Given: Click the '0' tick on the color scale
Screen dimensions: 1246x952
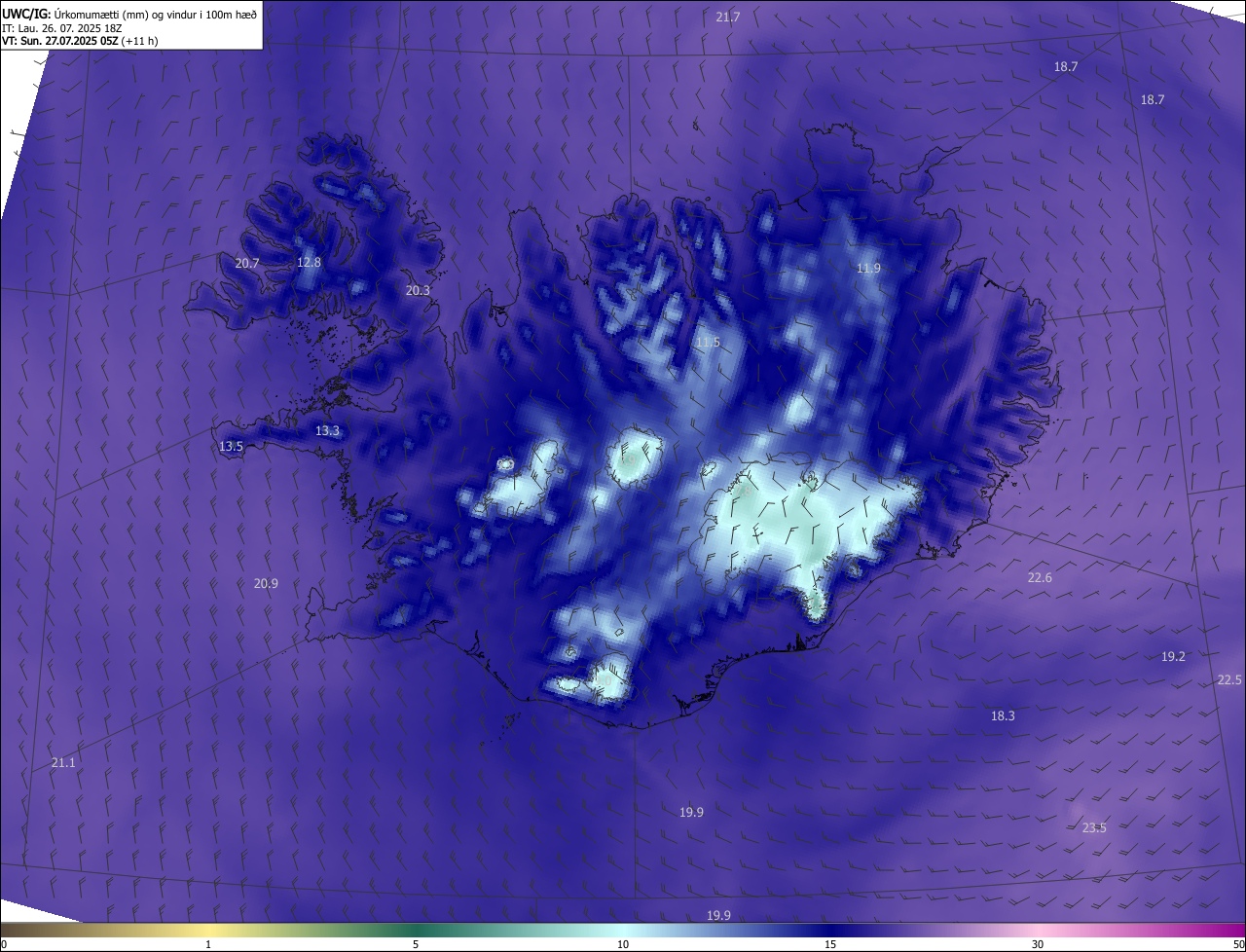Looking at the screenshot, I should [4, 945].
